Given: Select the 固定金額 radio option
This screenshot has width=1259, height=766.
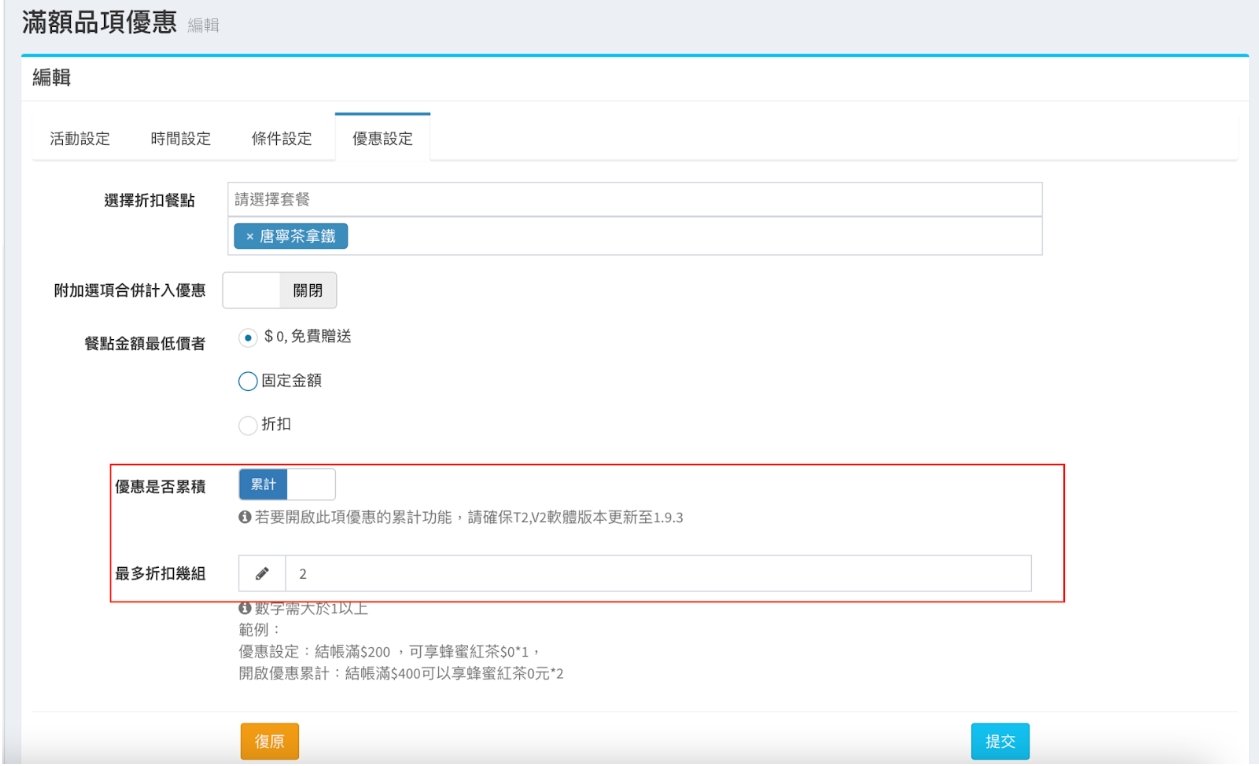Looking at the screenshot, I should point(247,380).
